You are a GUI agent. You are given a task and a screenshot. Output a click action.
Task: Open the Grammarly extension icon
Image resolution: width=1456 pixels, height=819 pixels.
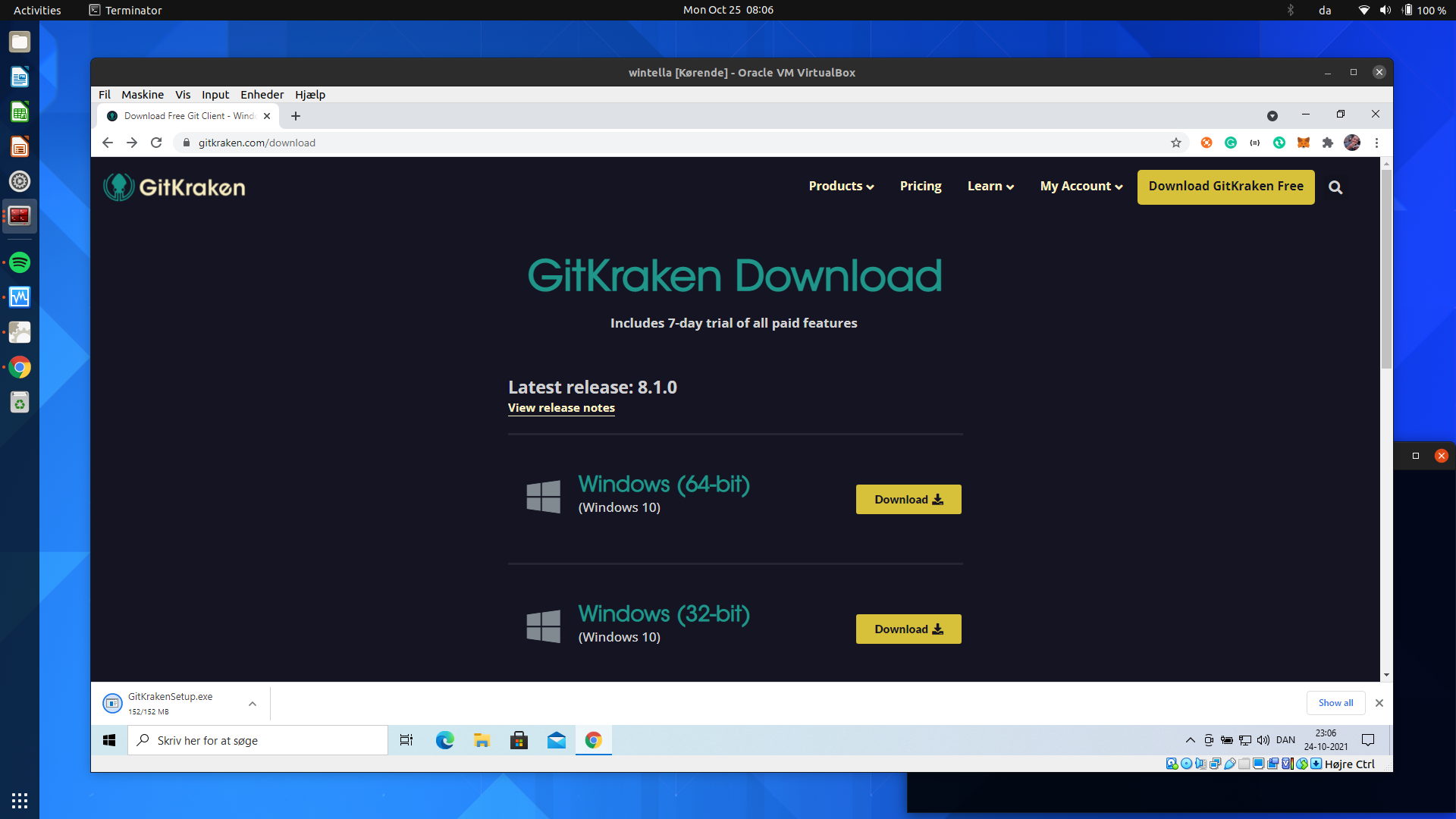1231,143
